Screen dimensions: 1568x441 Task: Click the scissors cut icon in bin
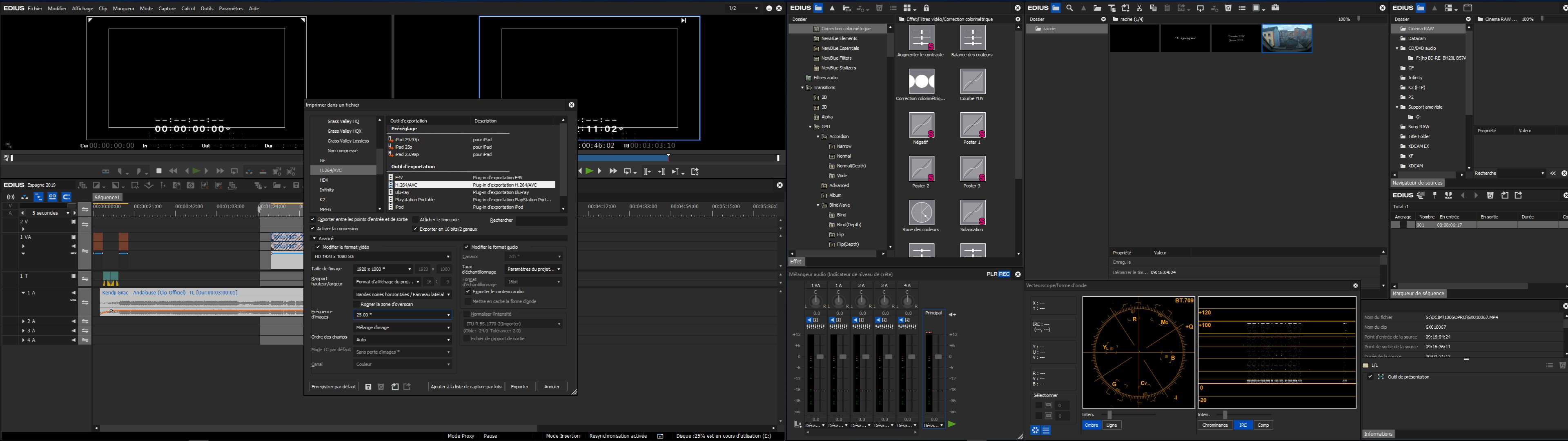pos(1140,8)
